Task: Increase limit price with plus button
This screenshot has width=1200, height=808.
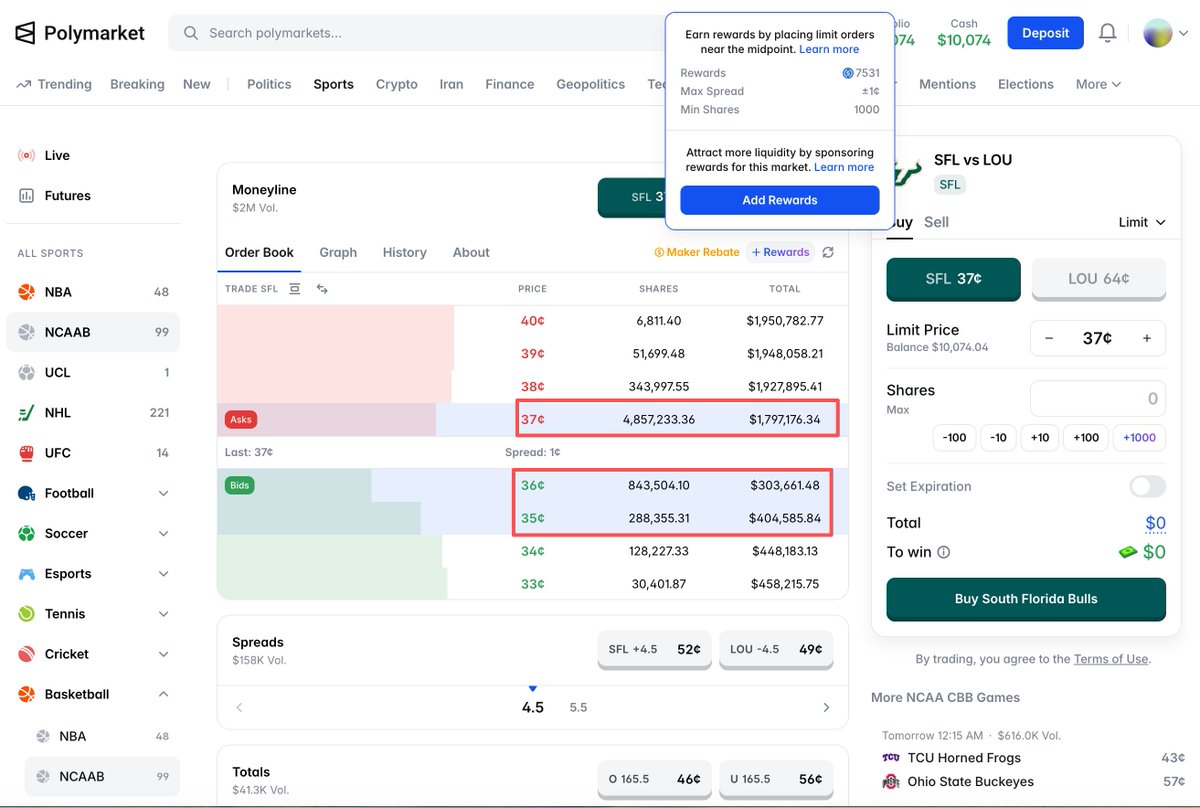Action: 1146,338
